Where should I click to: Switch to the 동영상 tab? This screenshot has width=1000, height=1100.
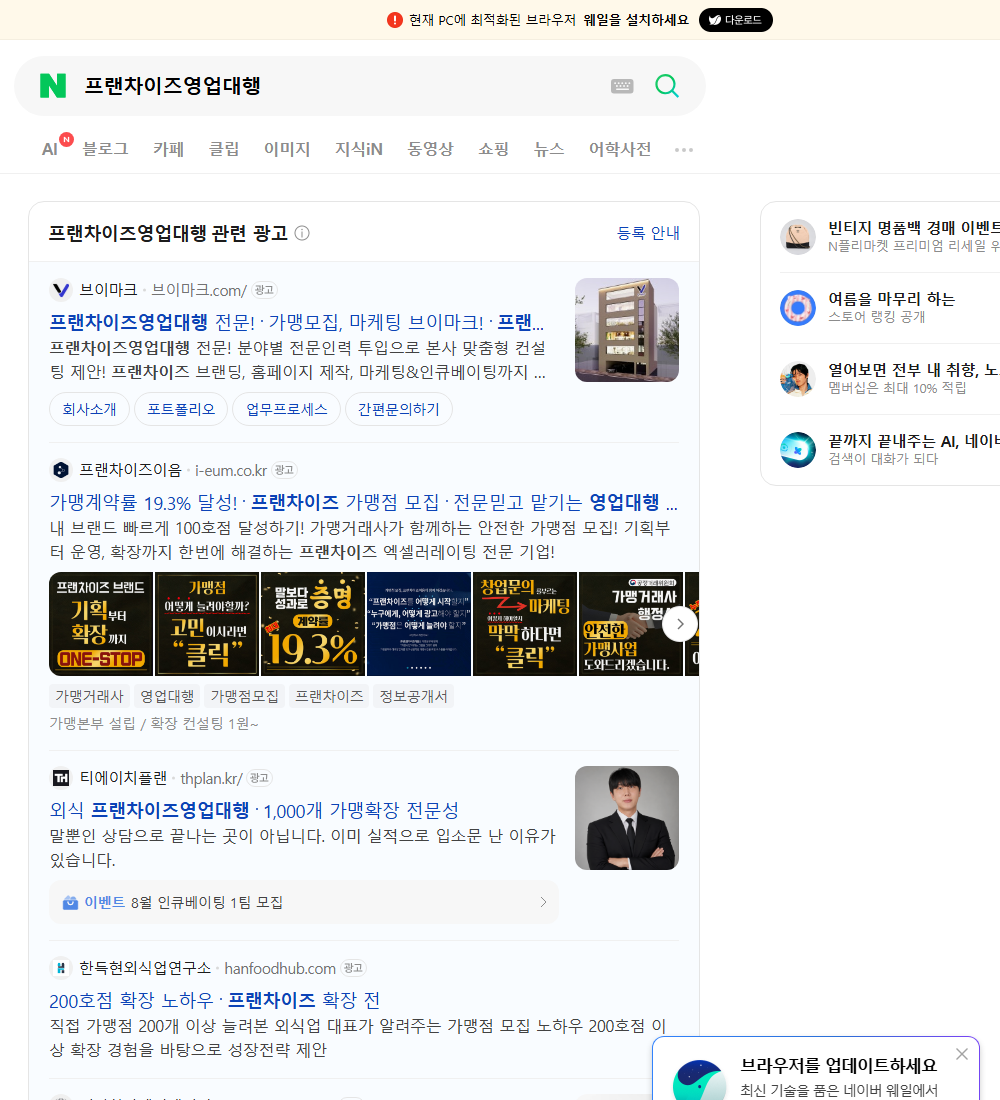pyautogui.click(x=430, y=149)
